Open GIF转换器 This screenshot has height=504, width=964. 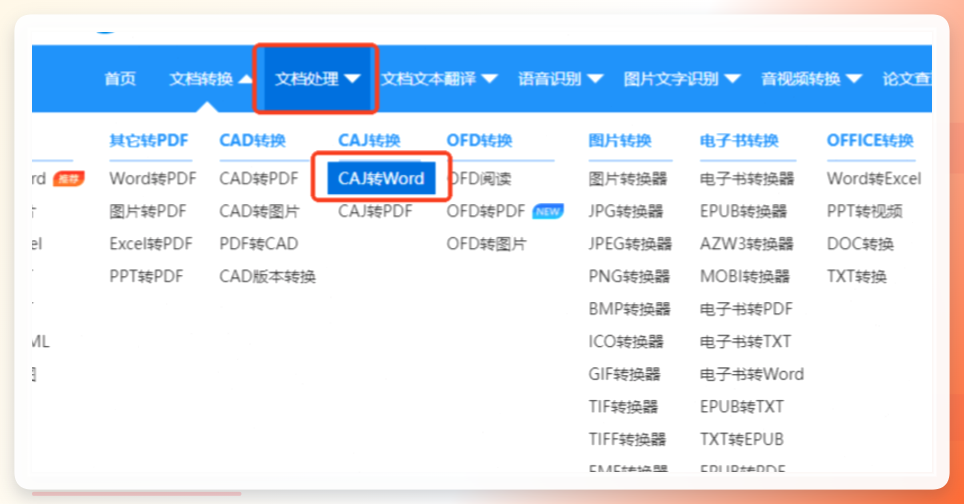(625, 374)
